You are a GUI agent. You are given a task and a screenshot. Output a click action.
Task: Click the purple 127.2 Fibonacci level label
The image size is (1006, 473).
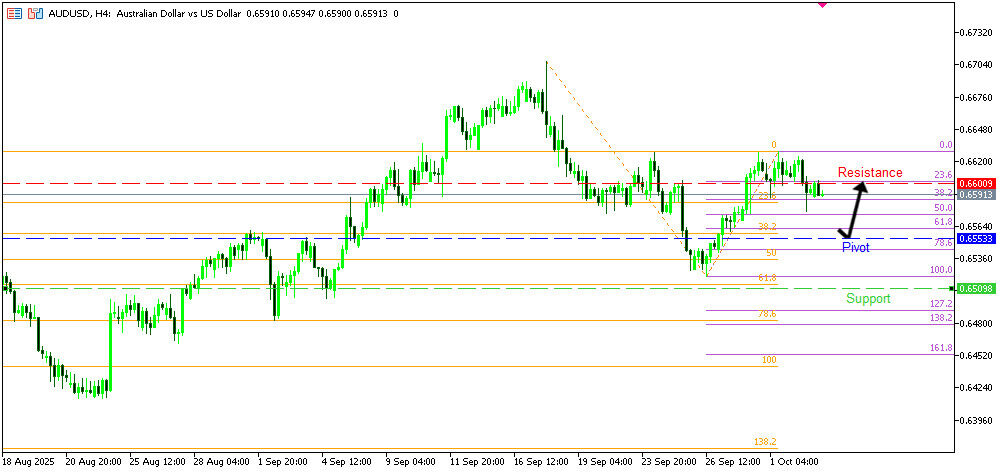pos(940,303)
